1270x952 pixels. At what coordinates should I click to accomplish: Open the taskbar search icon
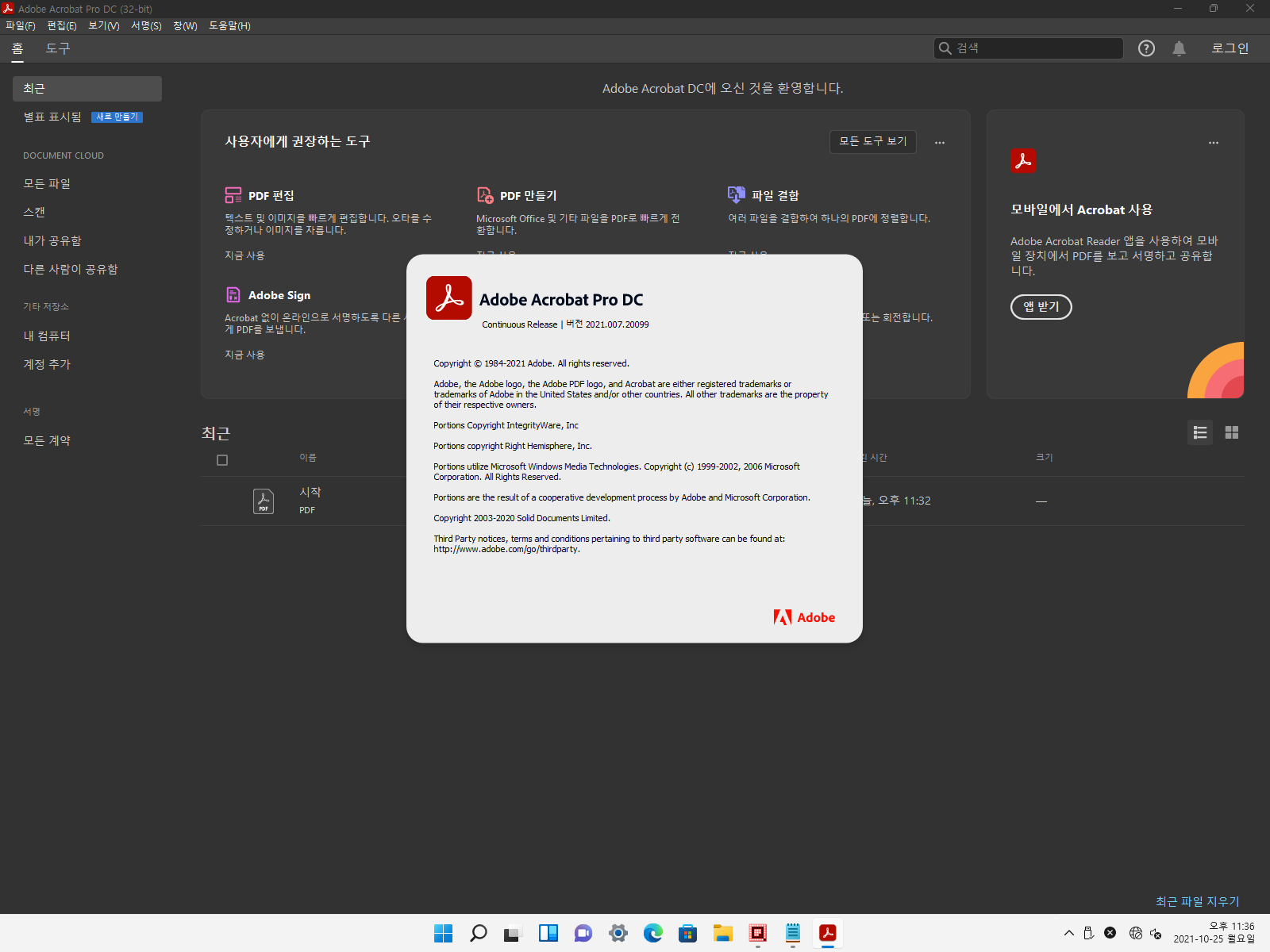(479, 933)
